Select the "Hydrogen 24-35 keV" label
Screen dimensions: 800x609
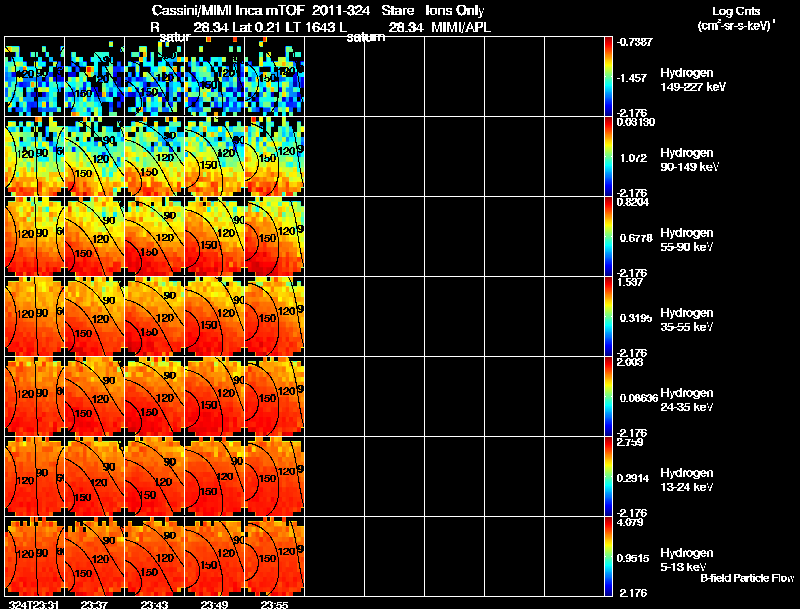tap(687, 400)
